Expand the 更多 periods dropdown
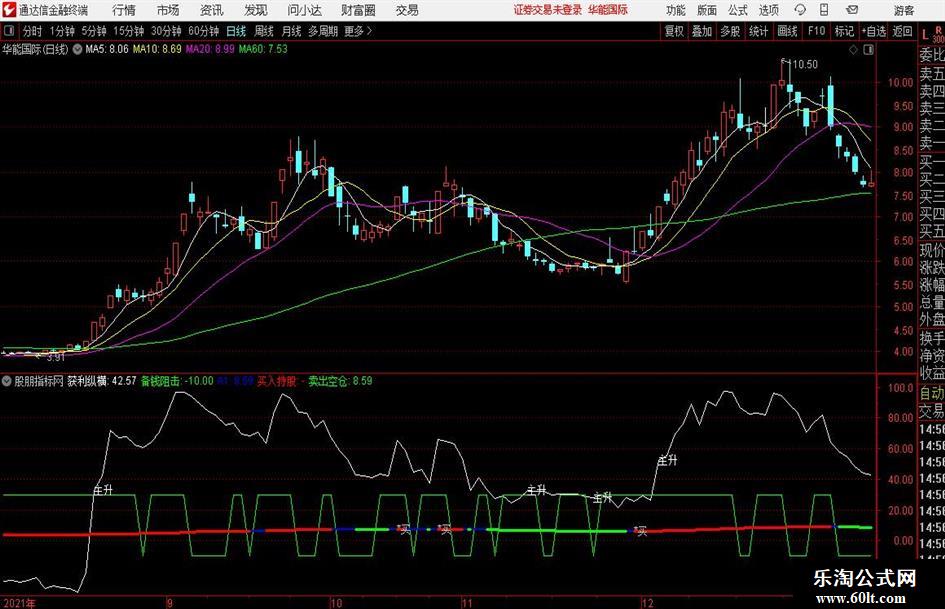945x609 pixels. point(358,31)
